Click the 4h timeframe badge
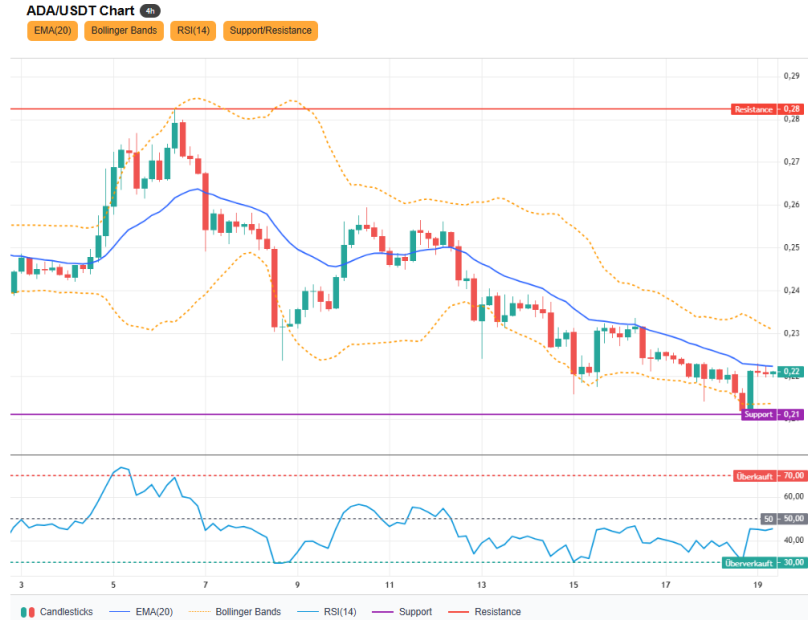The image size is (808, 620). click(150, 11)
